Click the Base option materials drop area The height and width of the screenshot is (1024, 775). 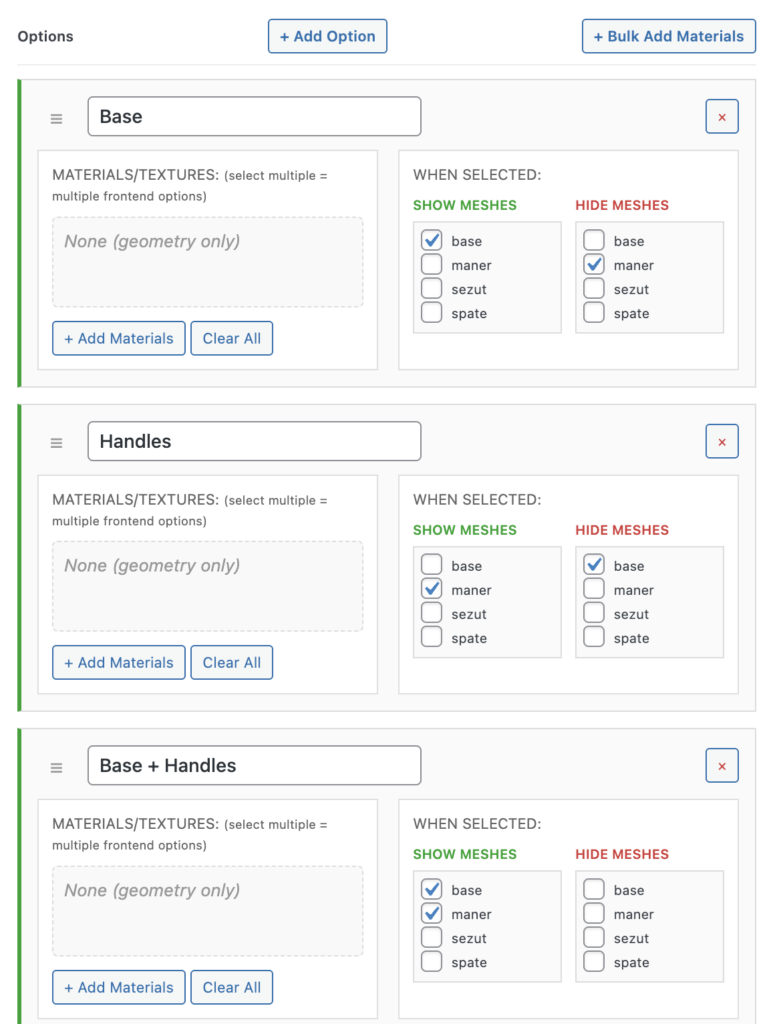pos(208,262)
